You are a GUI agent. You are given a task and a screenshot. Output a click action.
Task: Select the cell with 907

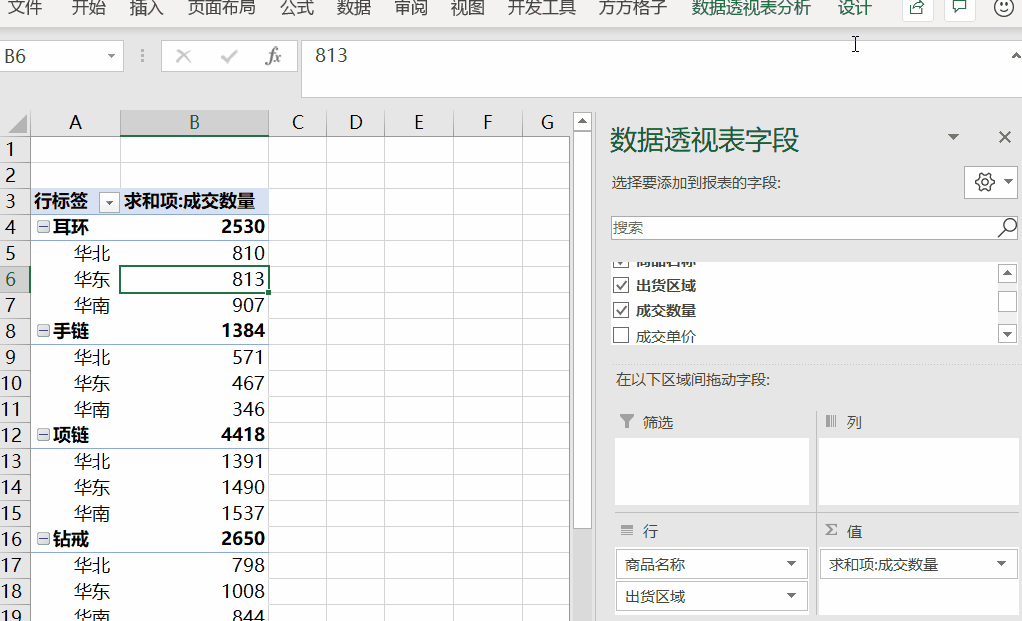click(x=194, y=305)
